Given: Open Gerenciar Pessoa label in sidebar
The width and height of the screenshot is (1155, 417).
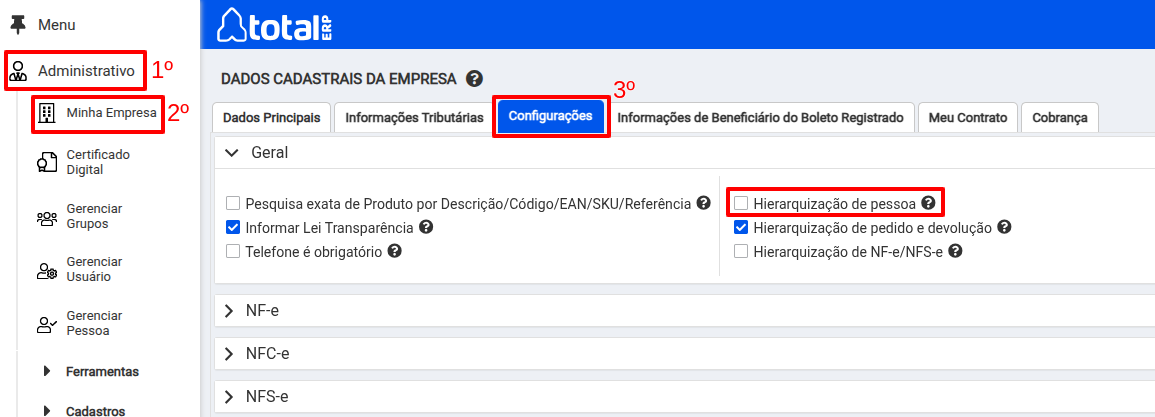Looking at the screenshot, I should point(94,323).
